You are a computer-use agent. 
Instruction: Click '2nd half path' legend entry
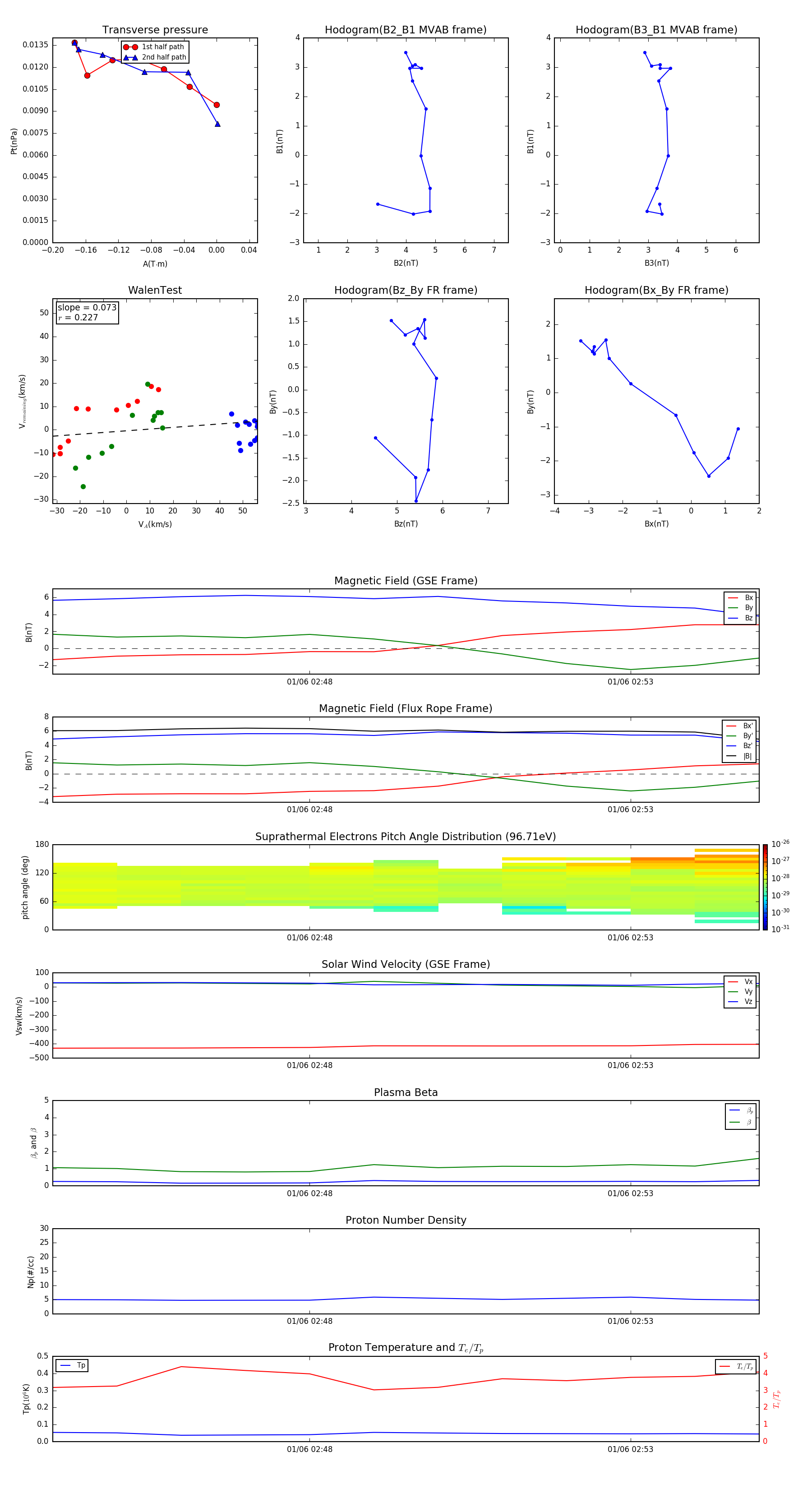point(154,57)
